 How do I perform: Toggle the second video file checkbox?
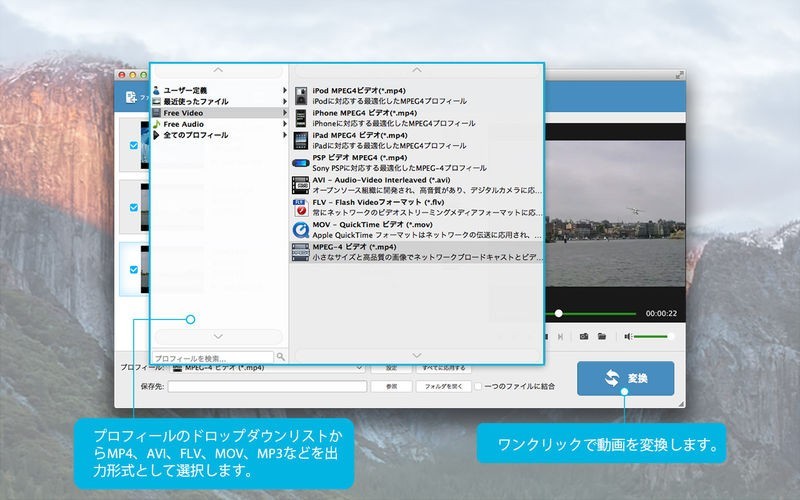point(134,207)
